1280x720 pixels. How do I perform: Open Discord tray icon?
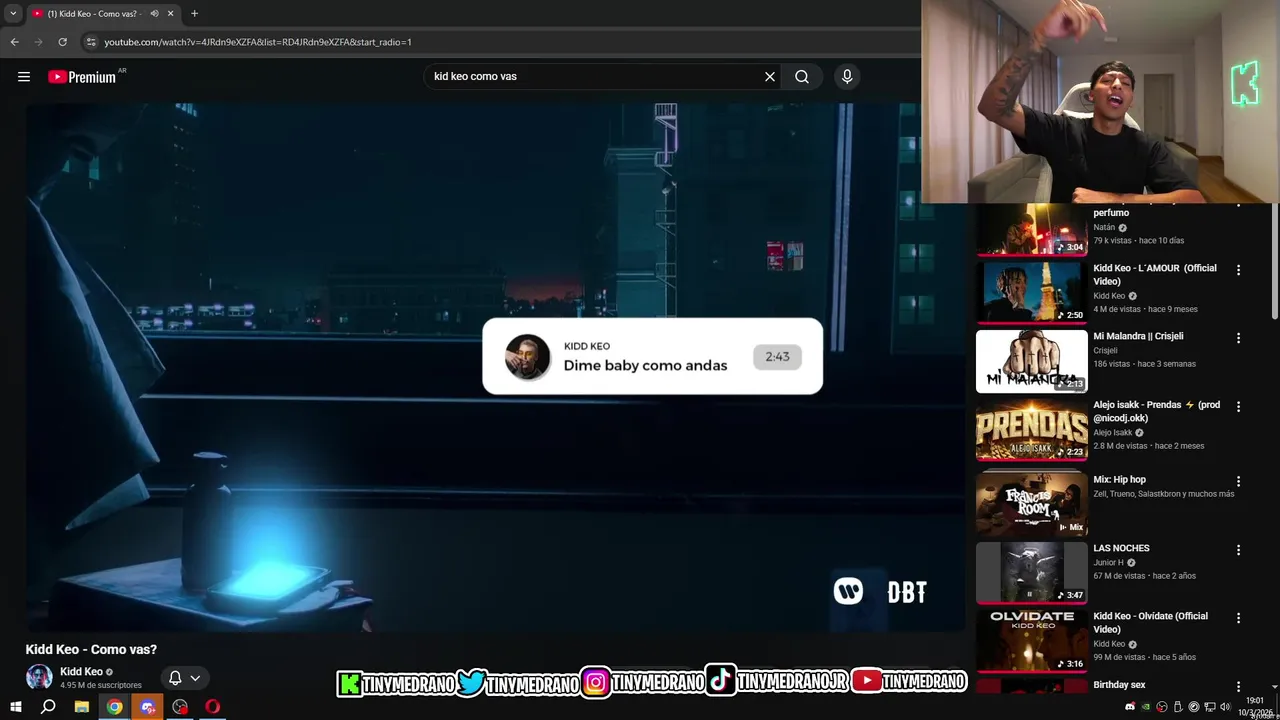point(1130,707)
